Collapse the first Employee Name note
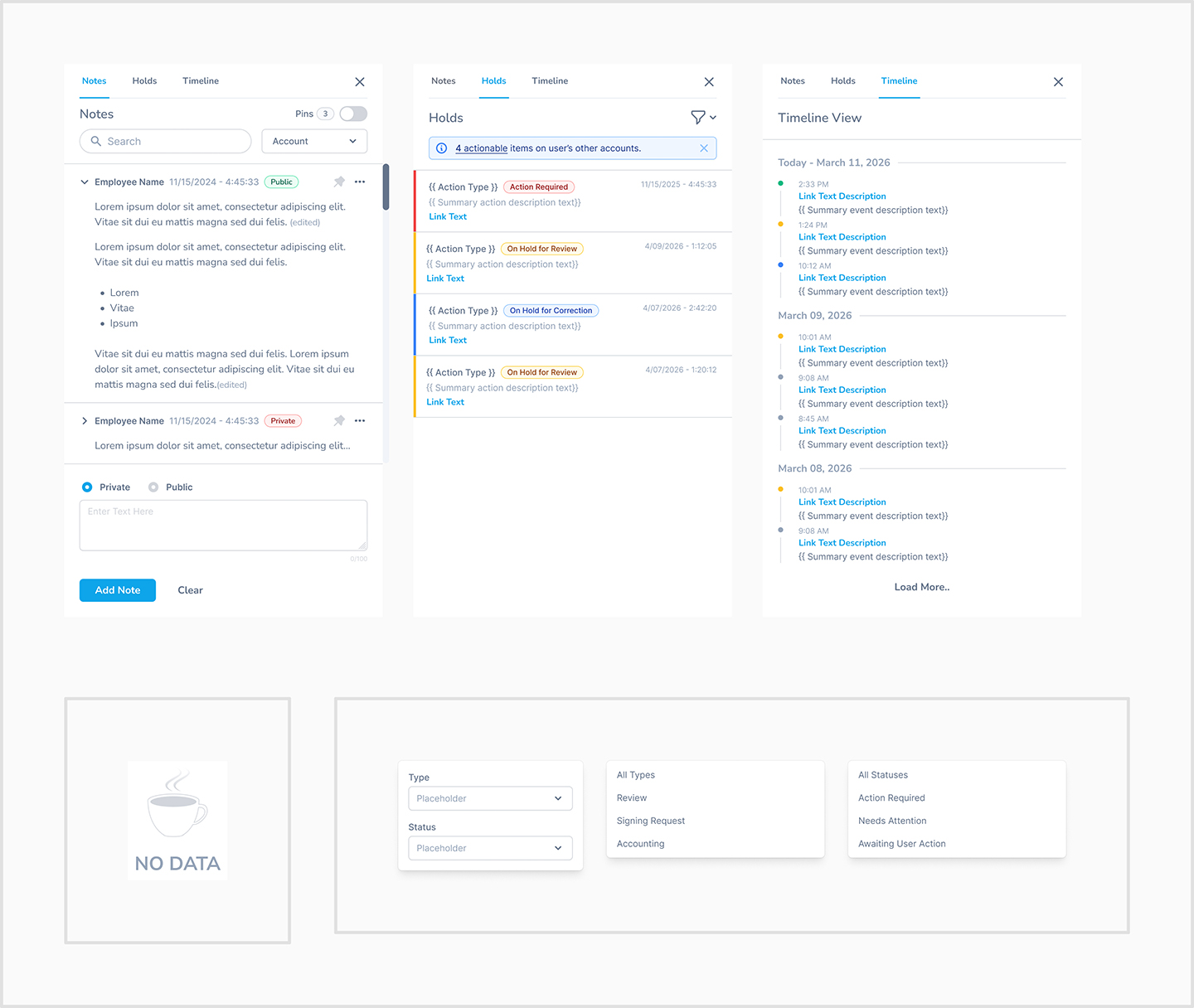1194x1008 pixels. click(85, 182)
